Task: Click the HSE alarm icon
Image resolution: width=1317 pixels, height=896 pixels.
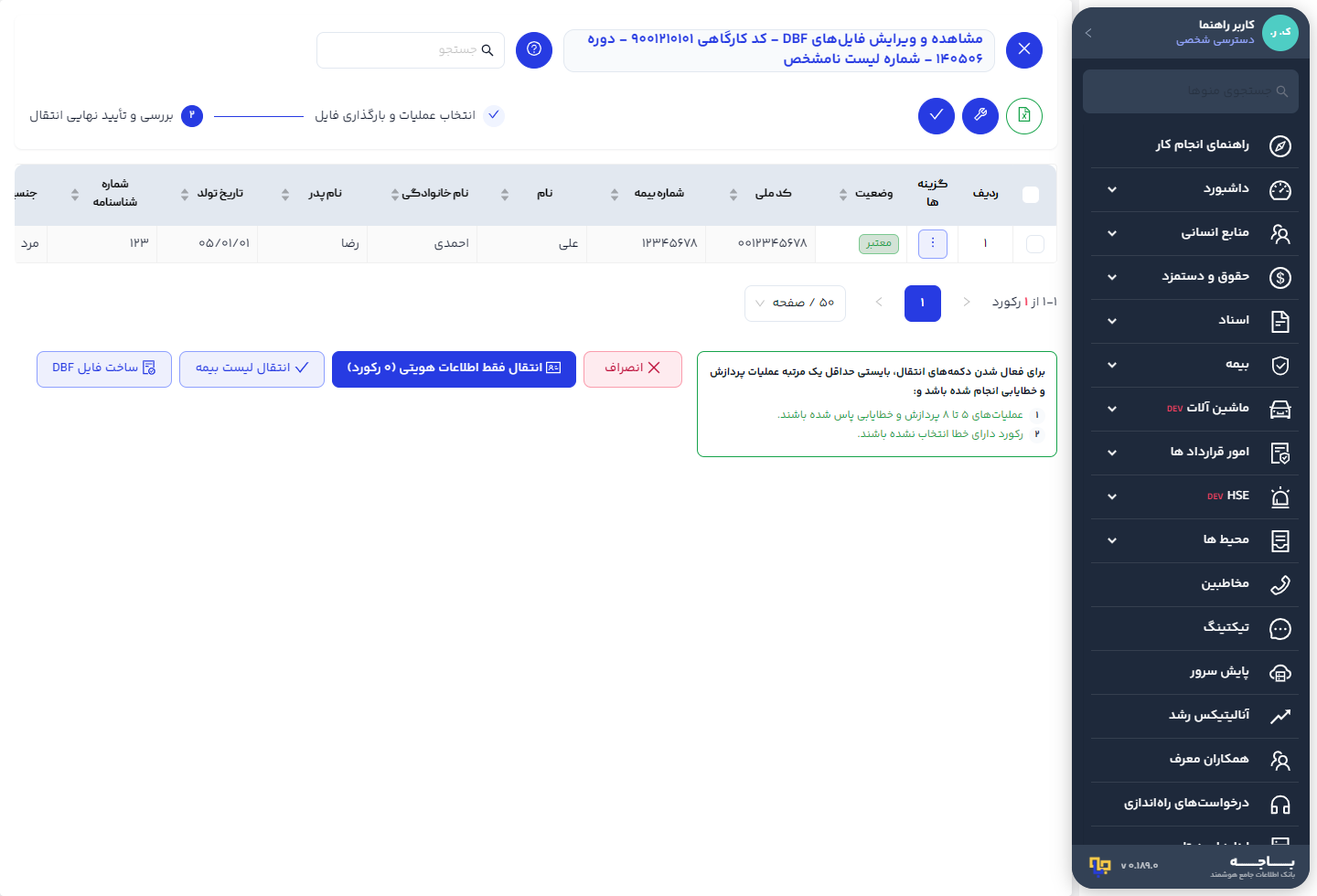Action: [1280, 496]
